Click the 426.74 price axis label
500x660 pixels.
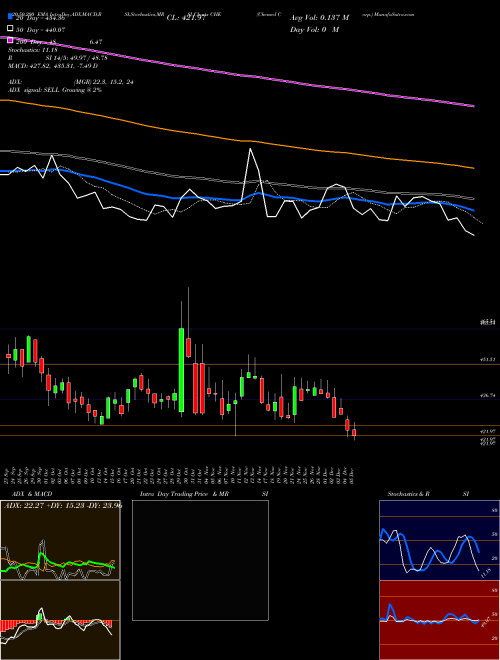(488, 396)
